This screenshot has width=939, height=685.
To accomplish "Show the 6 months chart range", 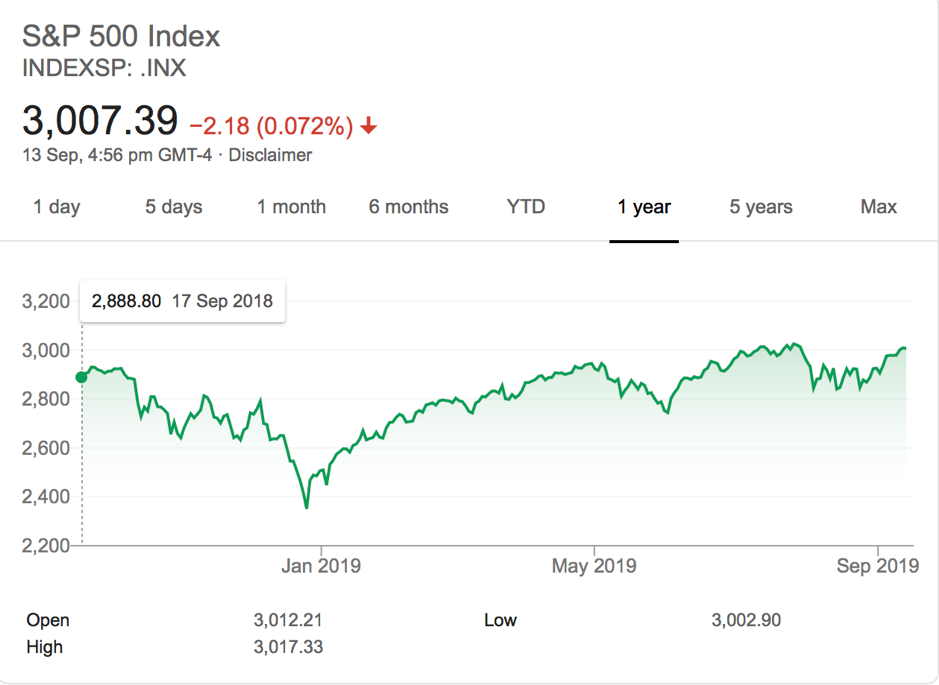I will [x=408, y=207].
